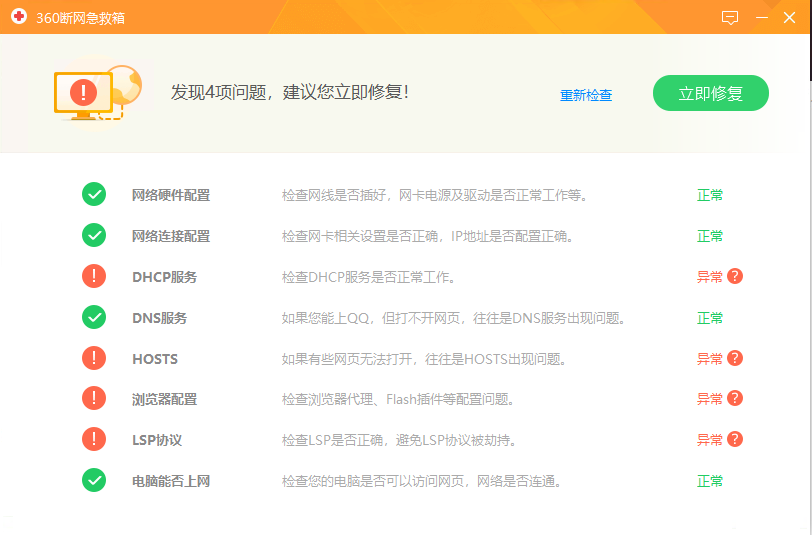Click the red warning icon for LSP协议
The width and height of the screenshot is (812, 535).
pos(94,439)
